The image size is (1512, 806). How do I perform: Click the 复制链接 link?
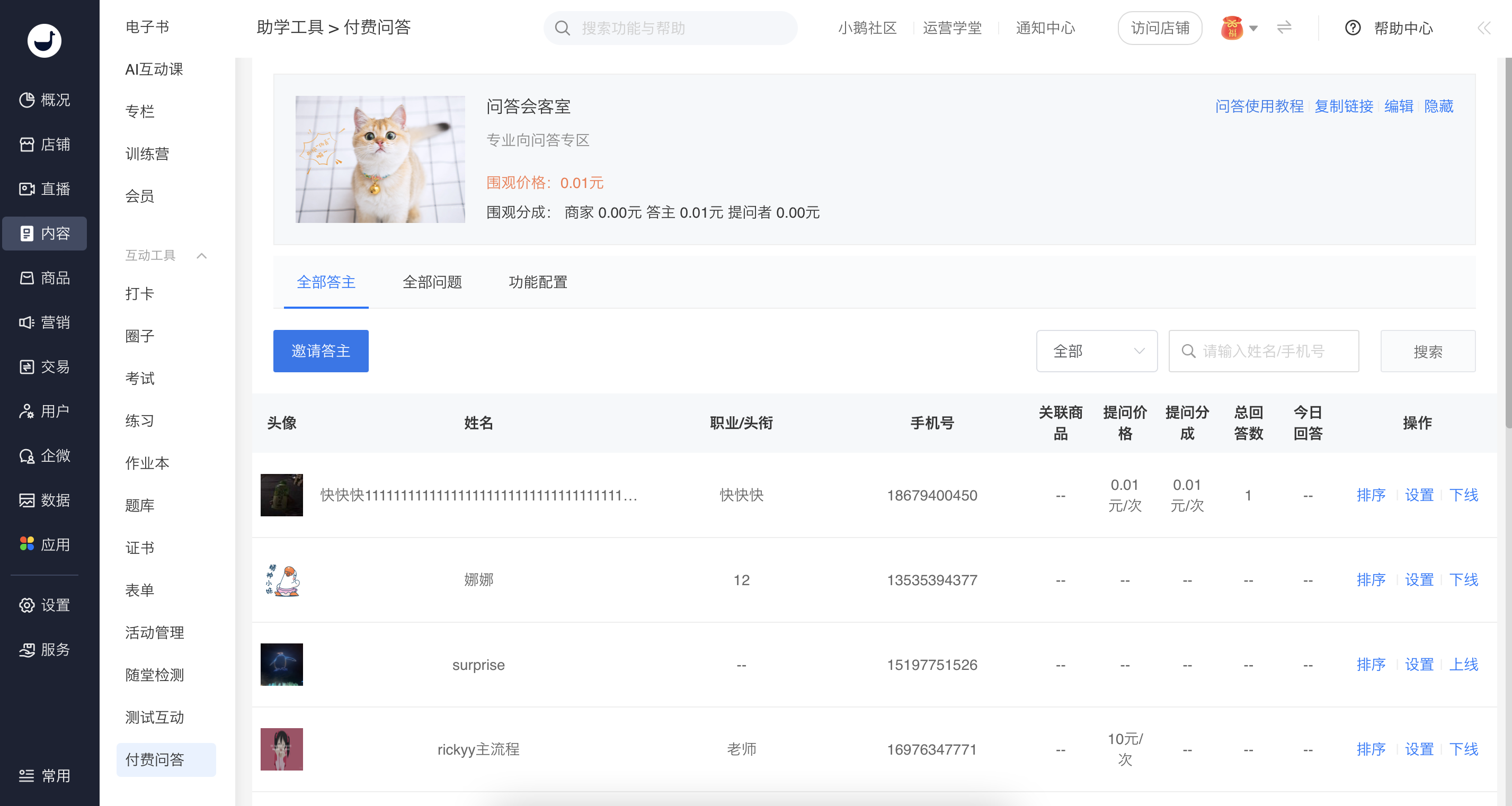point(1344,106)
